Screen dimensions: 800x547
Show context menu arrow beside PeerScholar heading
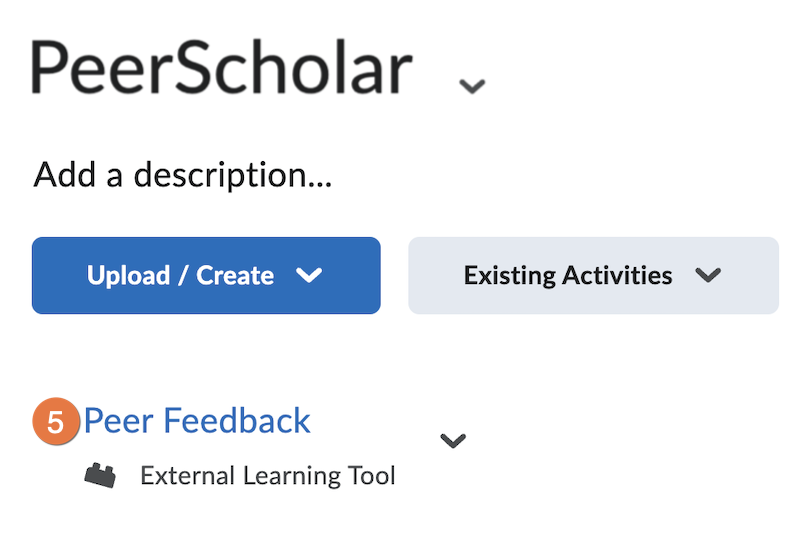[x=472, y=86]
